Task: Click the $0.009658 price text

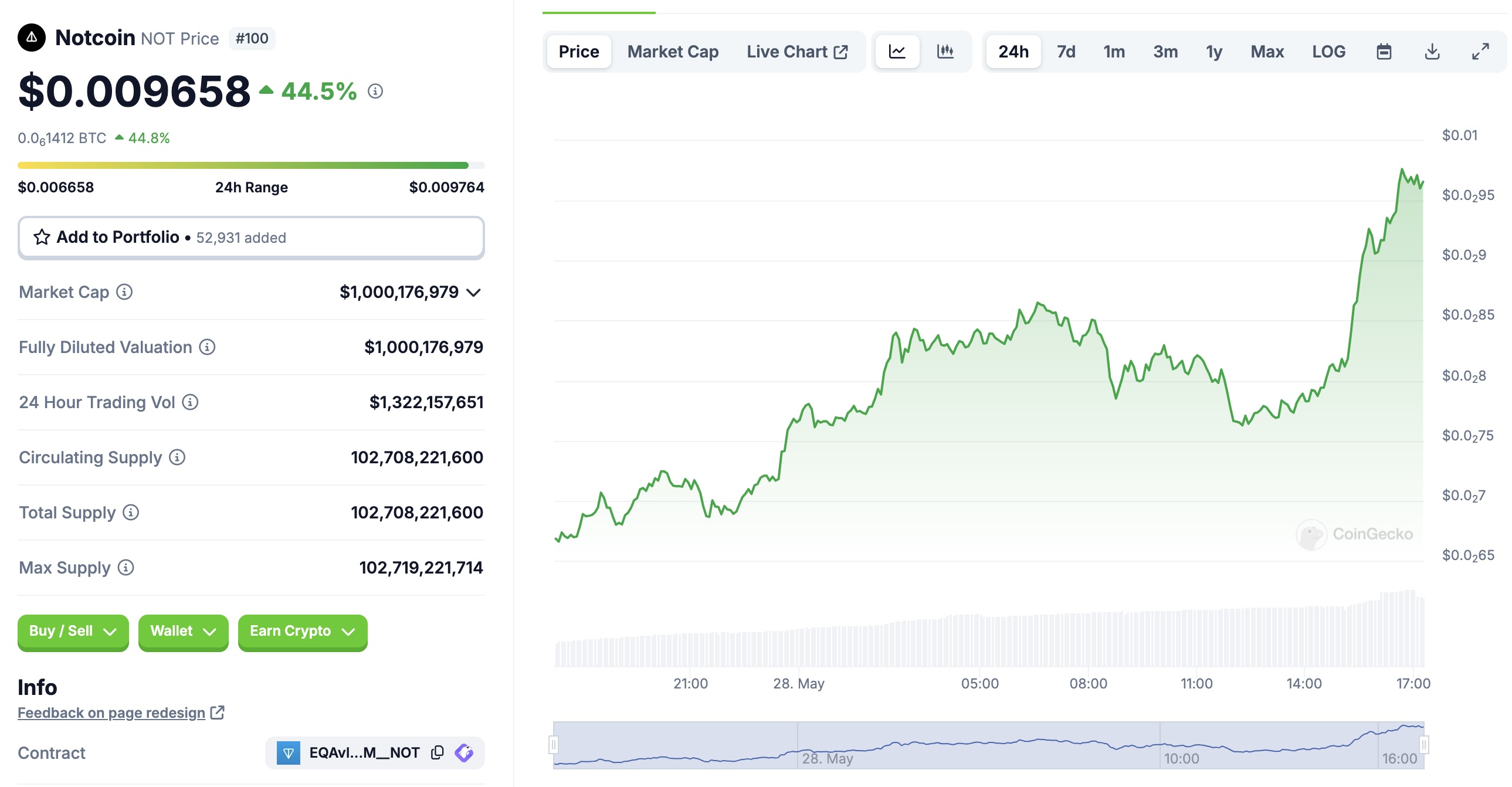Action: (134, 91)
